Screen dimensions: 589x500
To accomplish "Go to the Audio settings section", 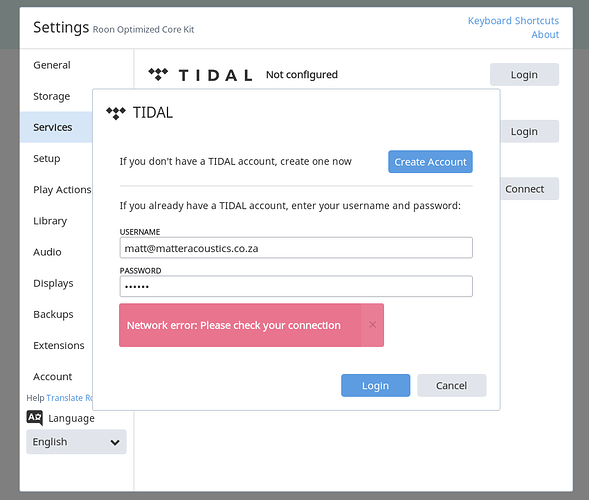I will point(47,252).
